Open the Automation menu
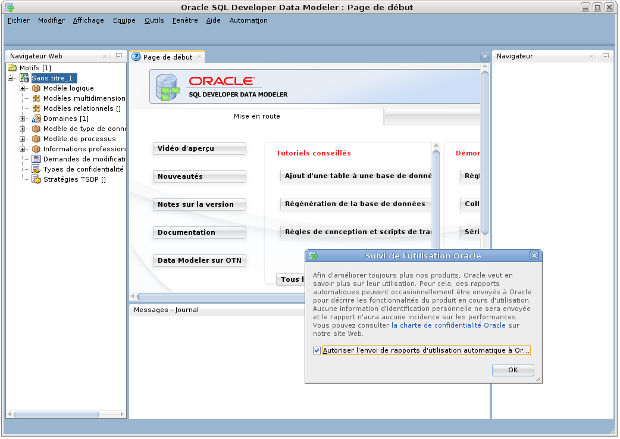Image resolution: width=620 pixels, height=439 pixels. (x=248, y=21)
